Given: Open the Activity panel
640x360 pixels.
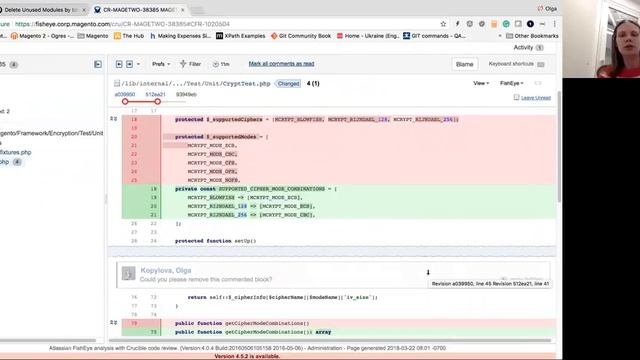Looking at the screenshot, I should pos(528,47).
